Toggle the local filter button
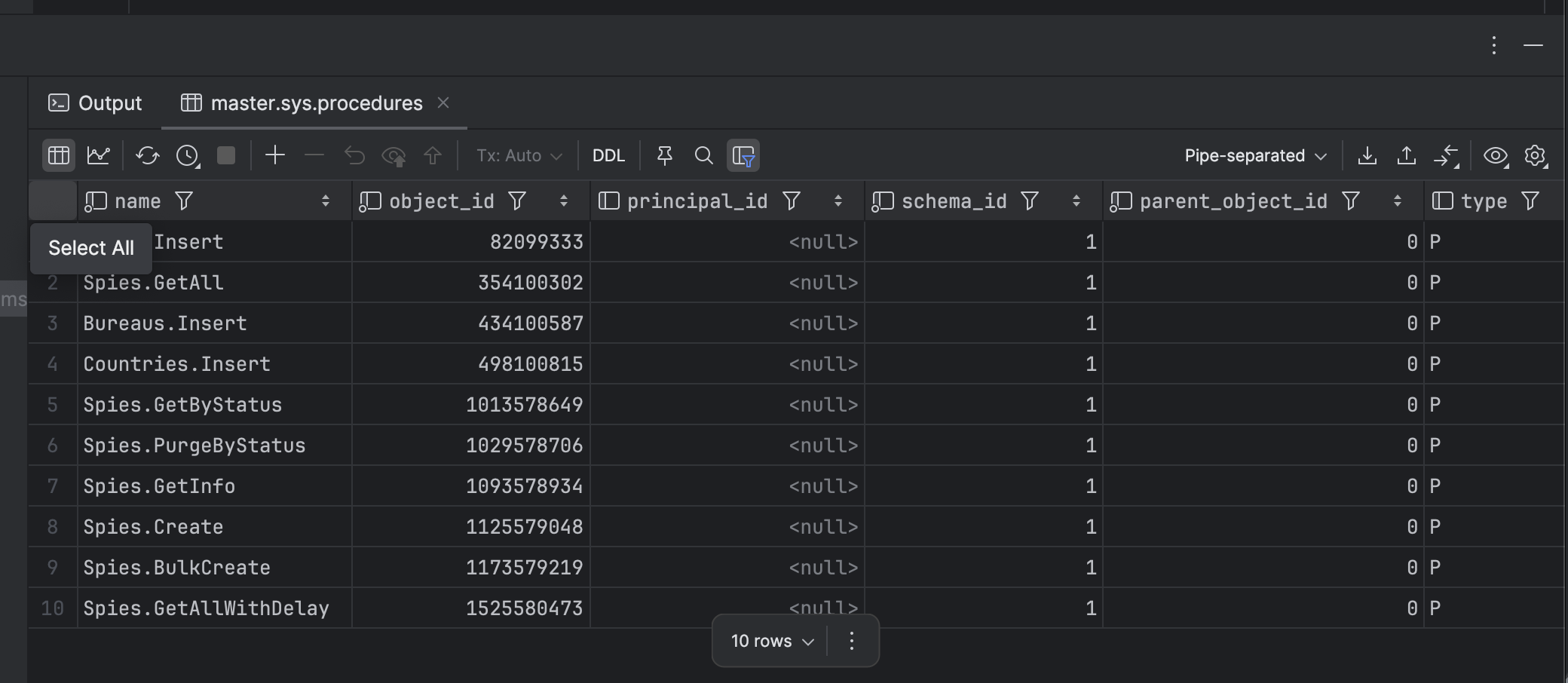Viewport: 1568px width, 683px height. click(743, 155)
